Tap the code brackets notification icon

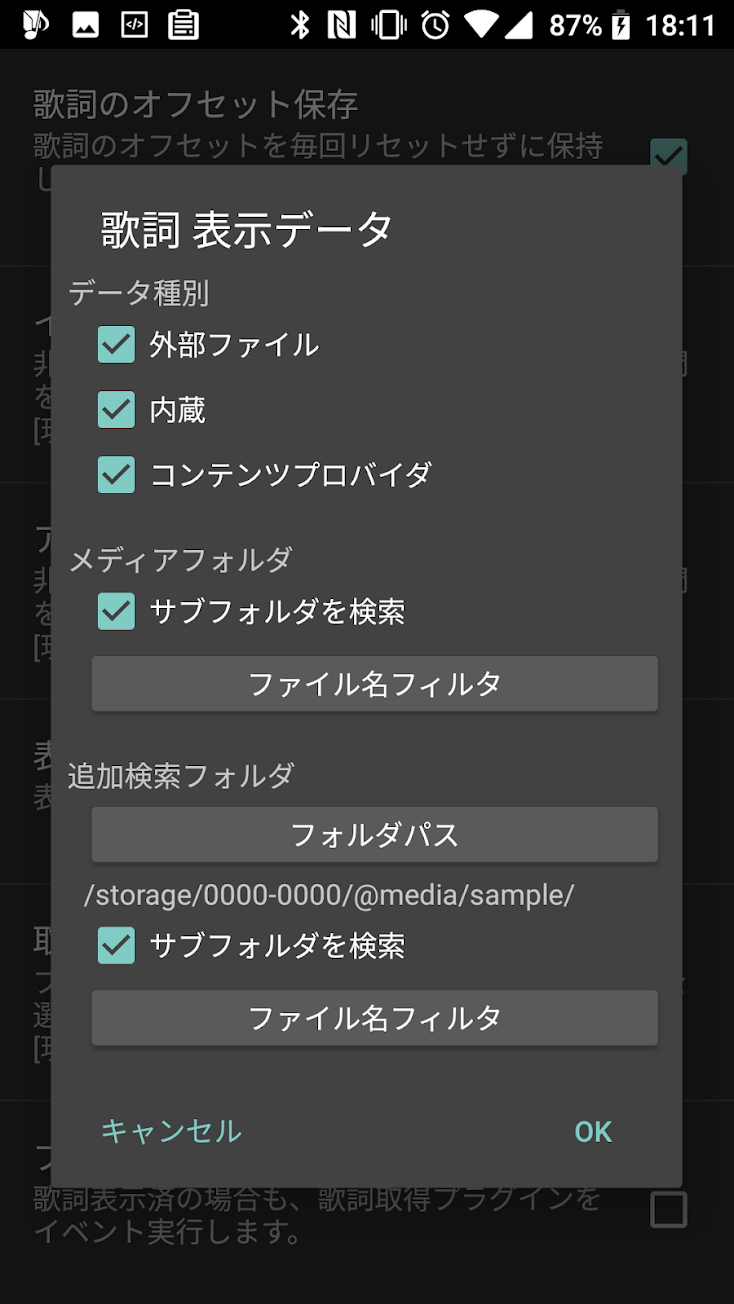click(x=134, y=25)
